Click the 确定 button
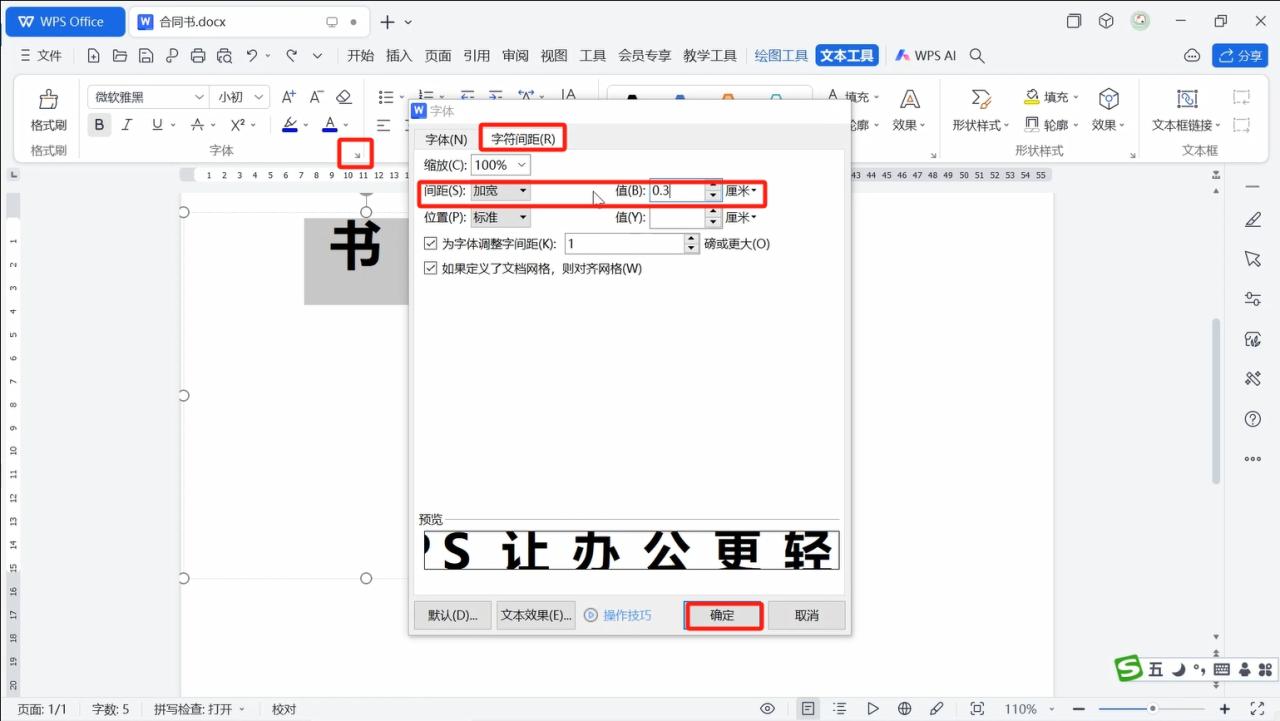The image size is (1280, 721). click(x=722, y=615)
